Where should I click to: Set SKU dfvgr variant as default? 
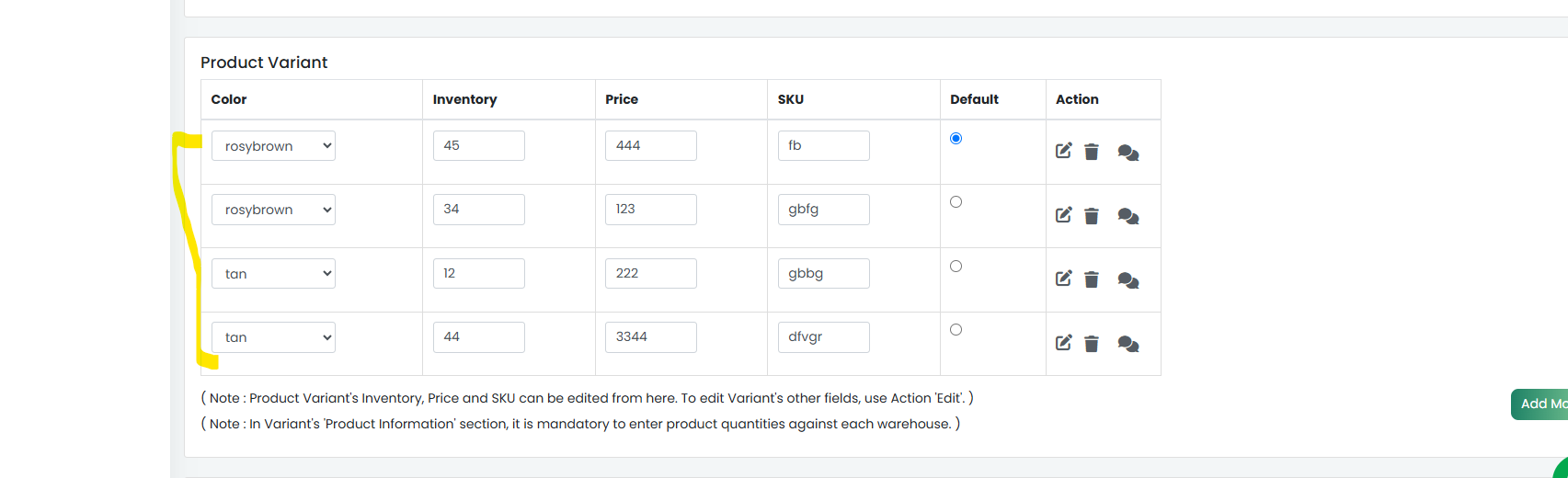956,330
